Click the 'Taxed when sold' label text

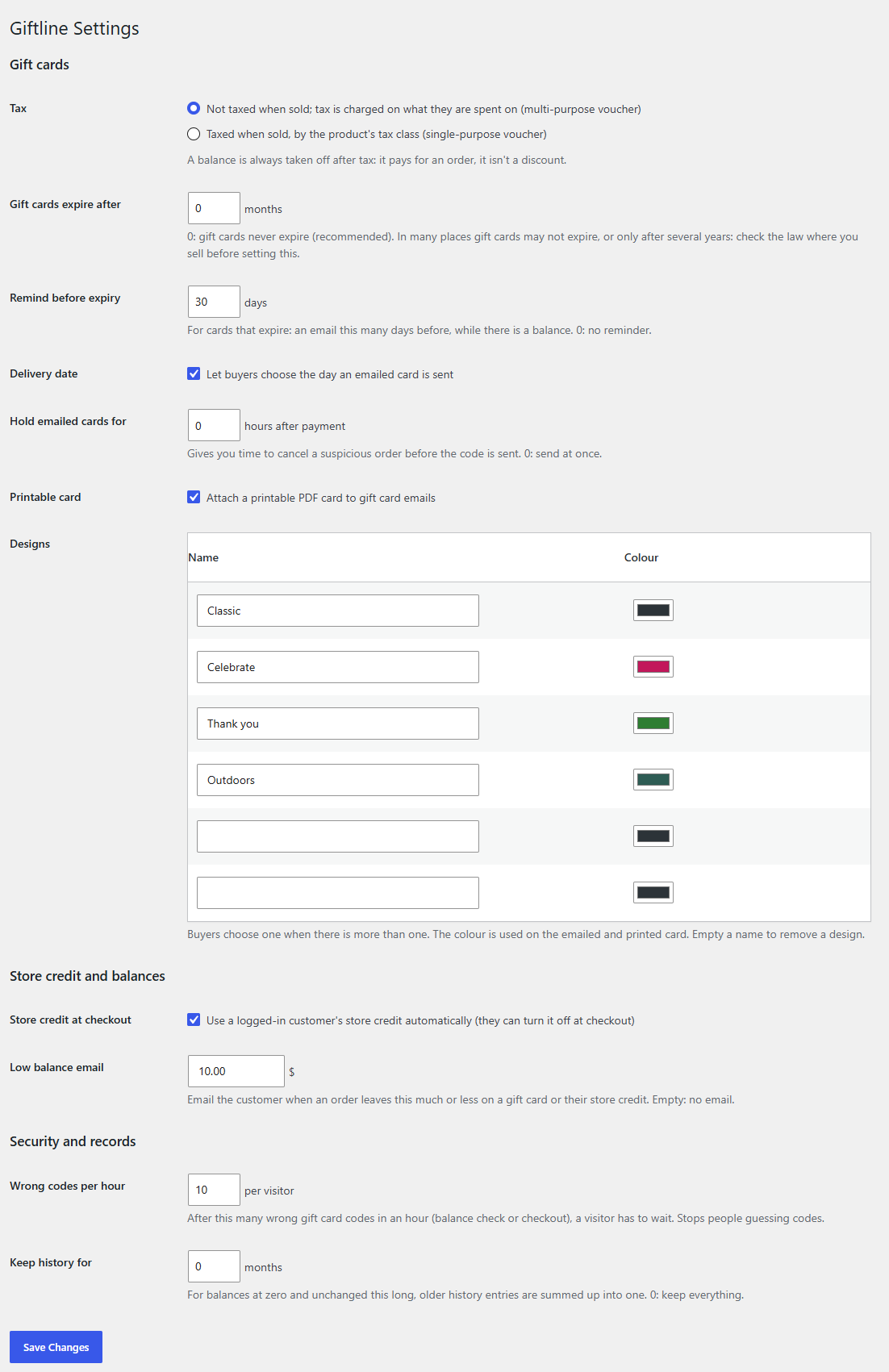[x=377, y=134]
